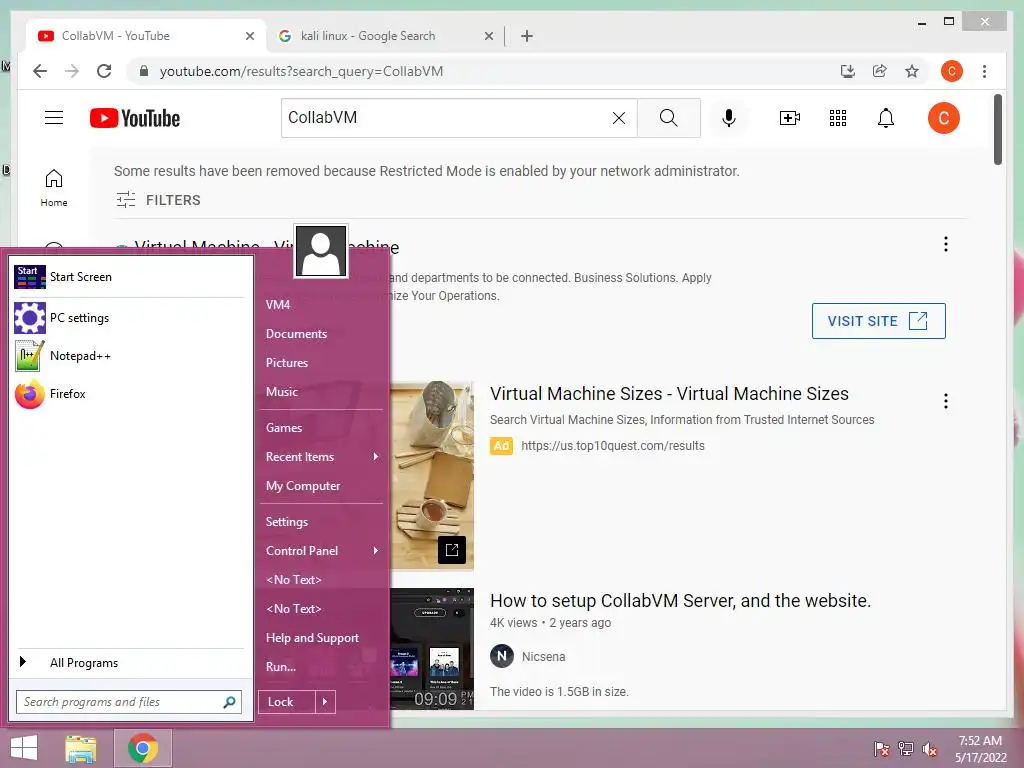This screenshot has height=768, width=1024.
Task: Open the YouTube account avatar
Action: (944, 118)
